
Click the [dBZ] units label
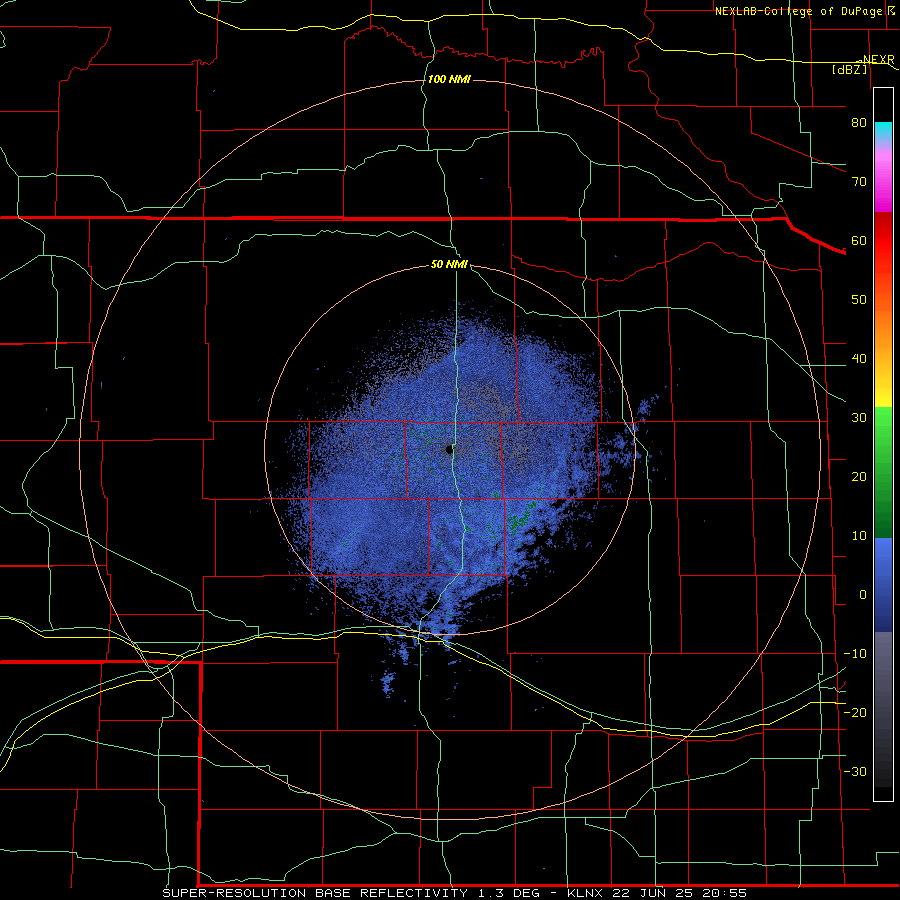pos(849,70)
